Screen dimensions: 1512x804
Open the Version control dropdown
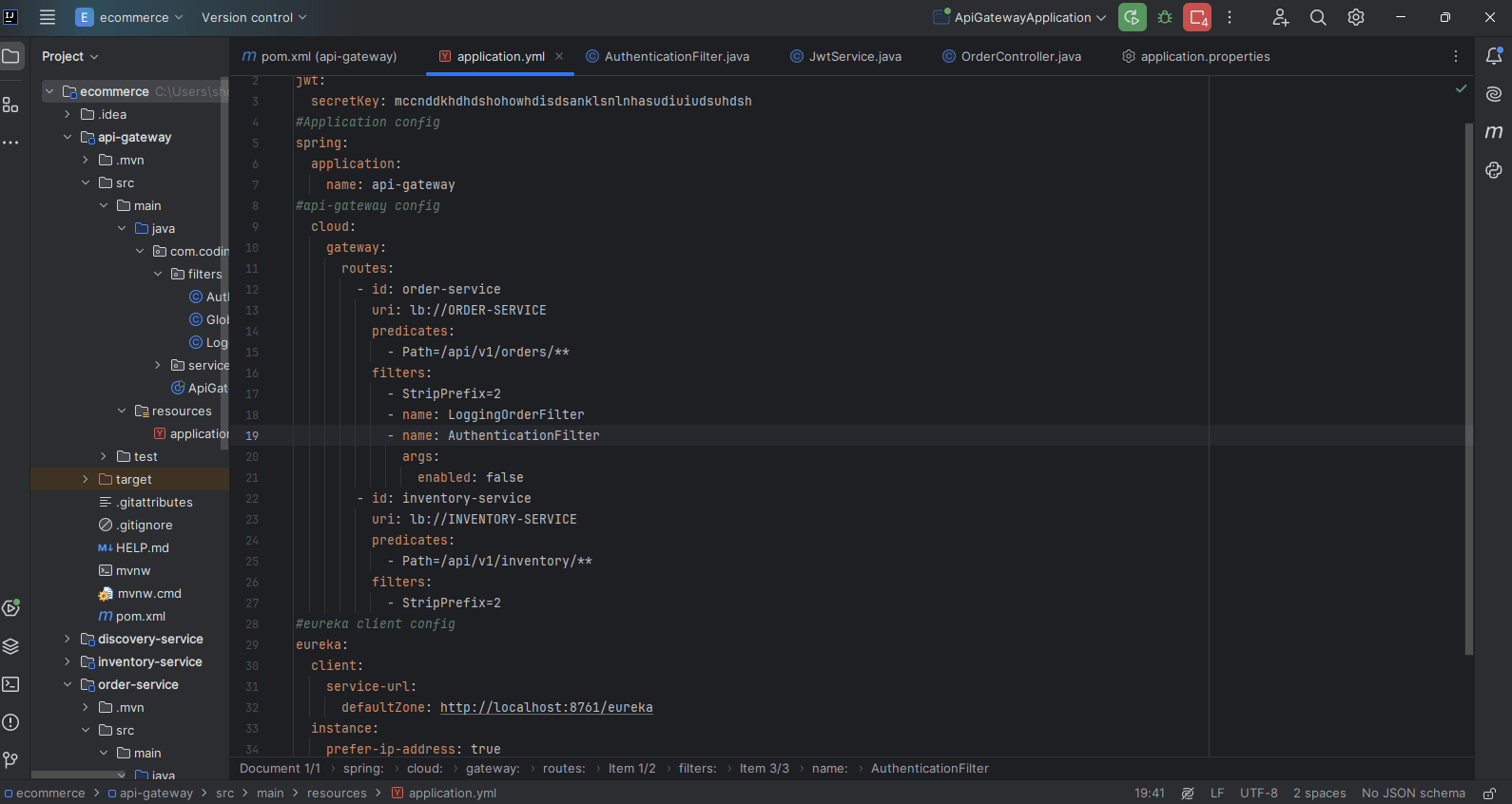click(x=254, y=17)
